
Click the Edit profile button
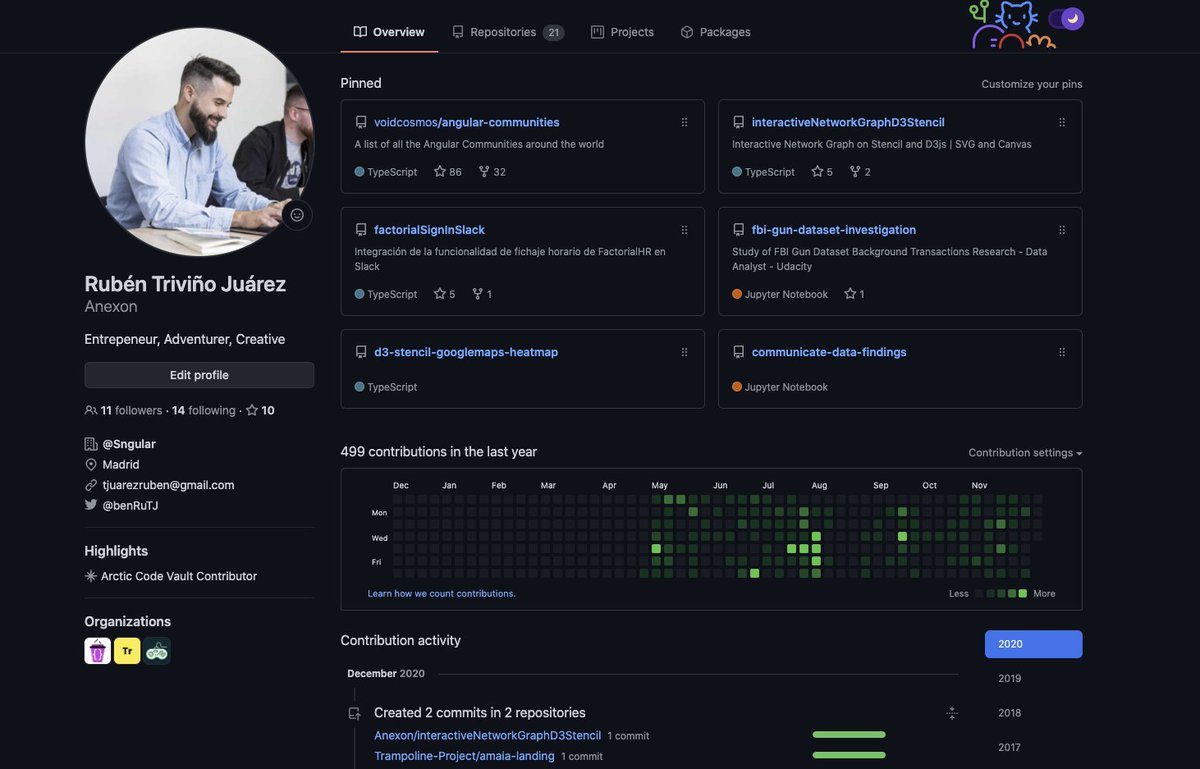(x=198, y=374)
